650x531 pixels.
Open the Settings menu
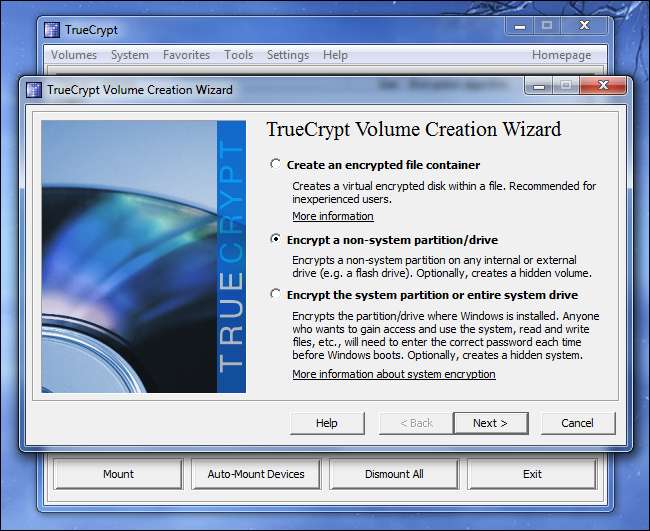click(287, 55)
